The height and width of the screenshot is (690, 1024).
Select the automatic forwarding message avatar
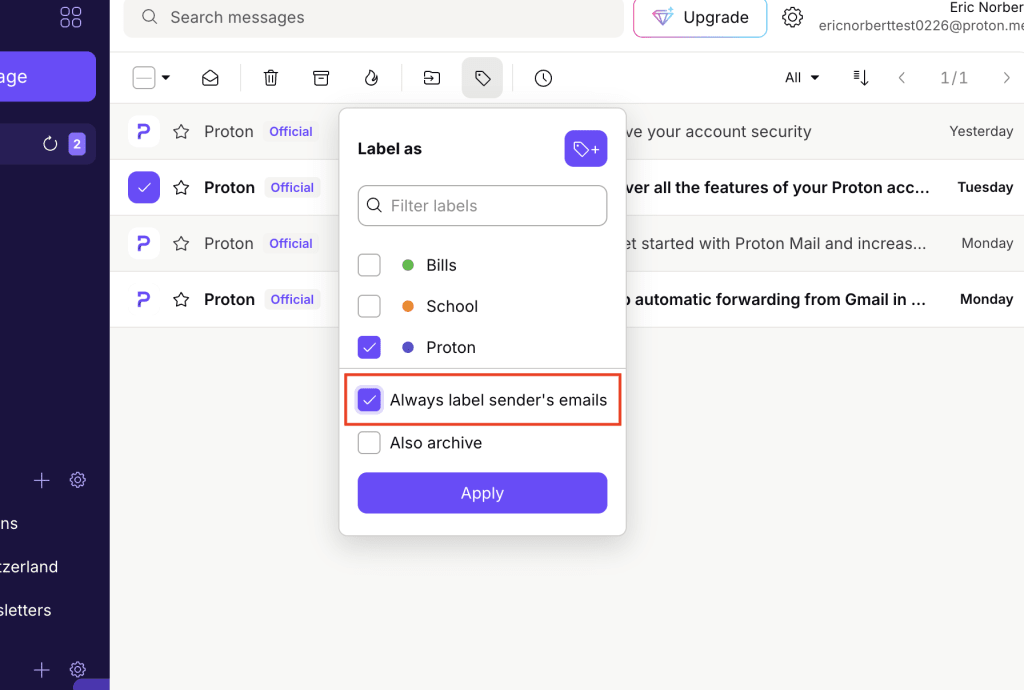pos(144,300)
